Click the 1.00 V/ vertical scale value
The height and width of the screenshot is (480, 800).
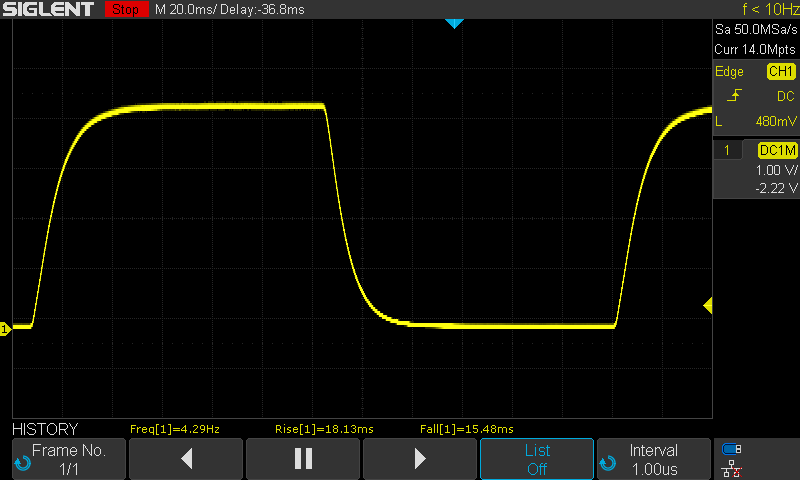776,170
